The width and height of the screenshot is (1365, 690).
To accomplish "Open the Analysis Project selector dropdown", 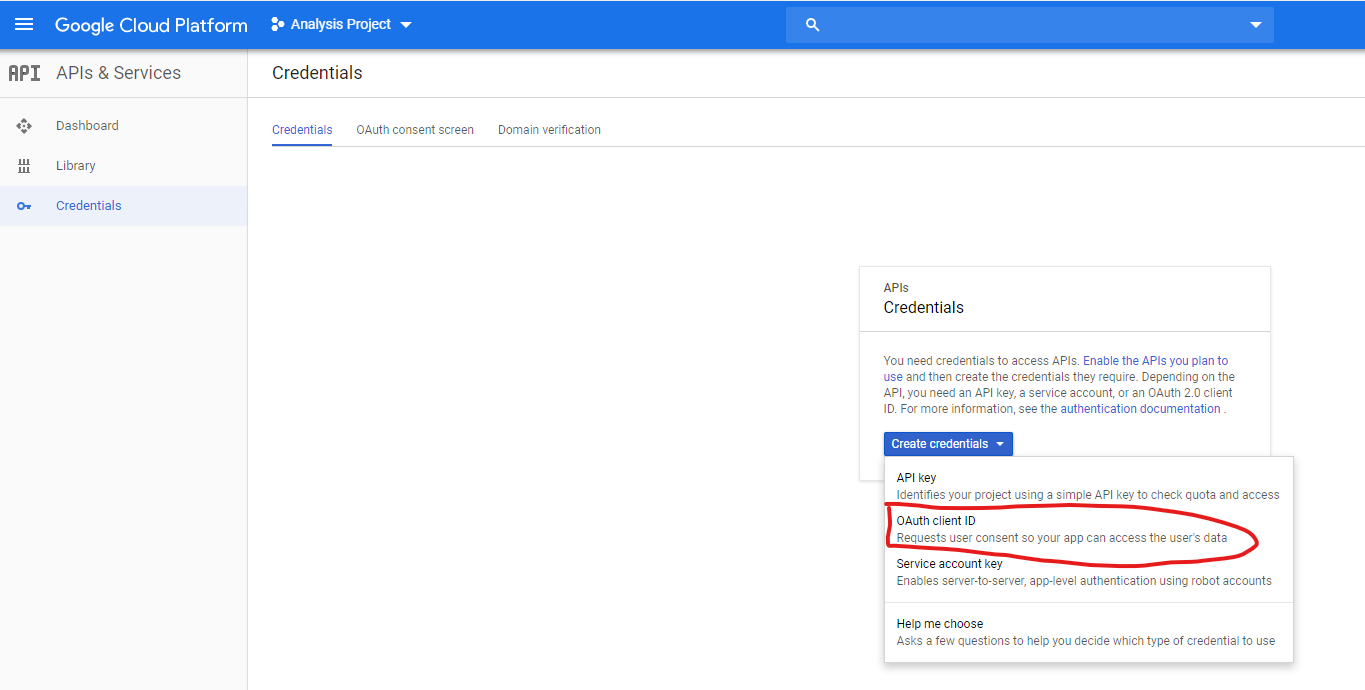I will 341,24.
